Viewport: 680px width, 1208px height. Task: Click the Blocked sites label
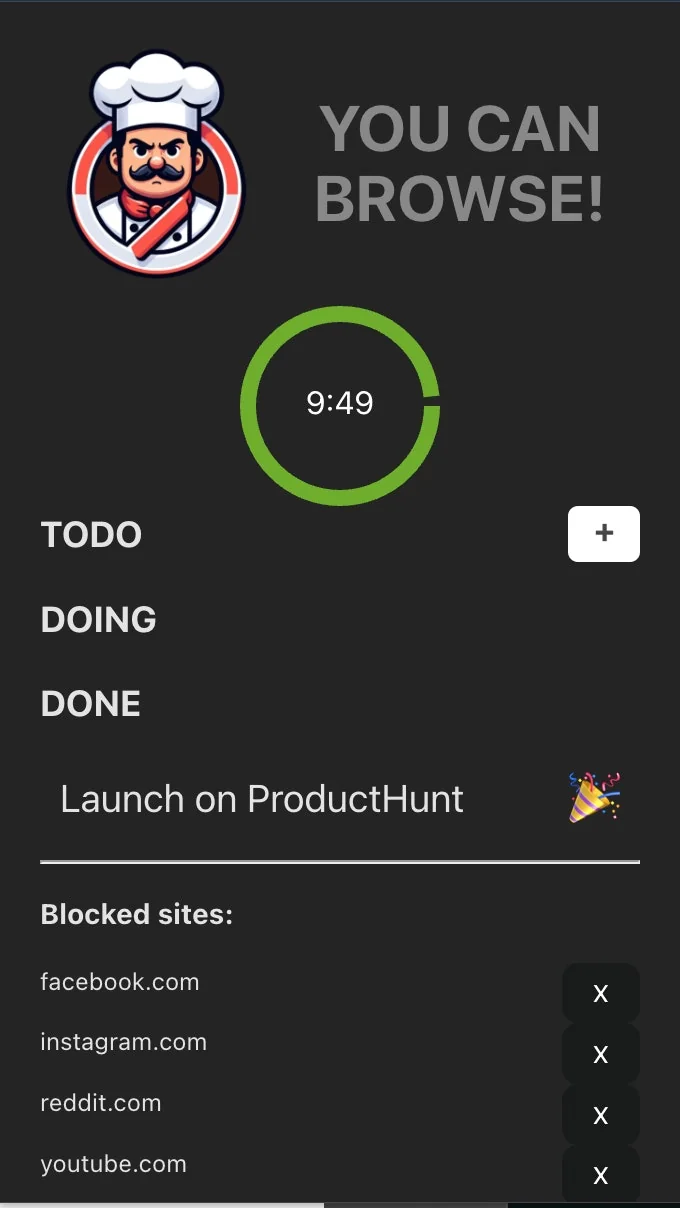pyautogui.click(x=136, y=914)
